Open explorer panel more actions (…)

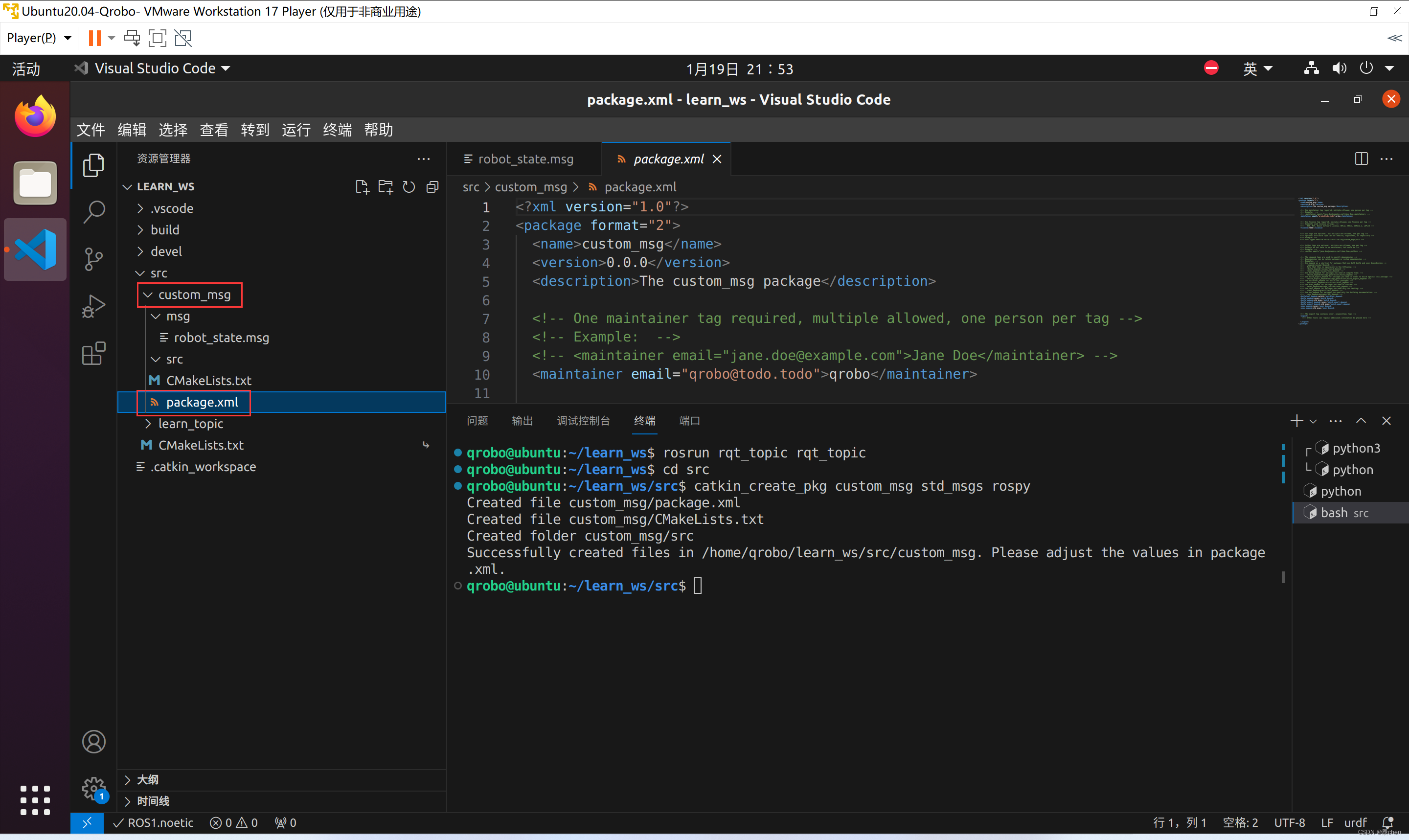tap(423, 159)
